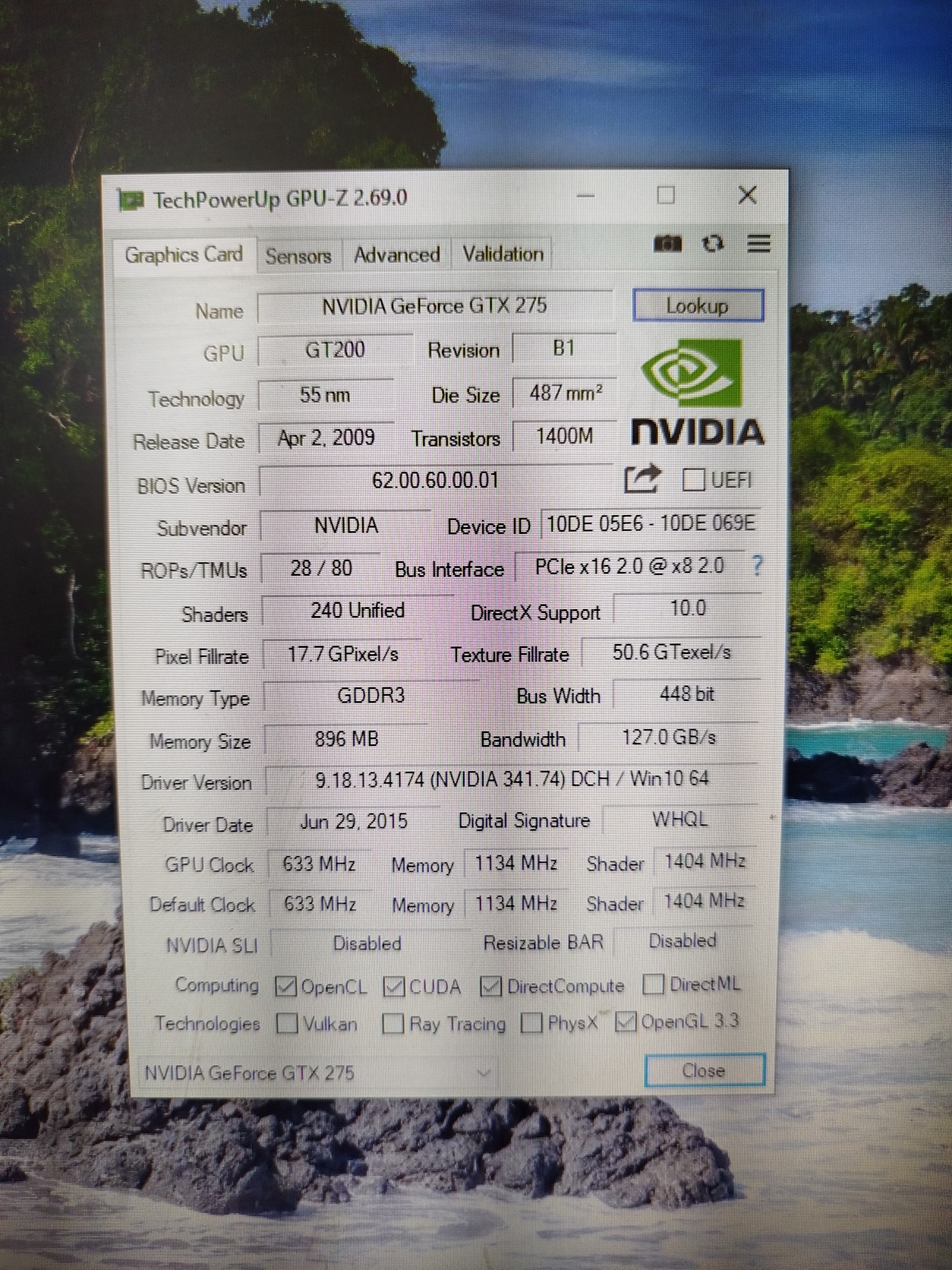The width and height of the screenshot is (952, 1270).
Task: Click the BIOS export share icon
Action: tap(642, 479)
